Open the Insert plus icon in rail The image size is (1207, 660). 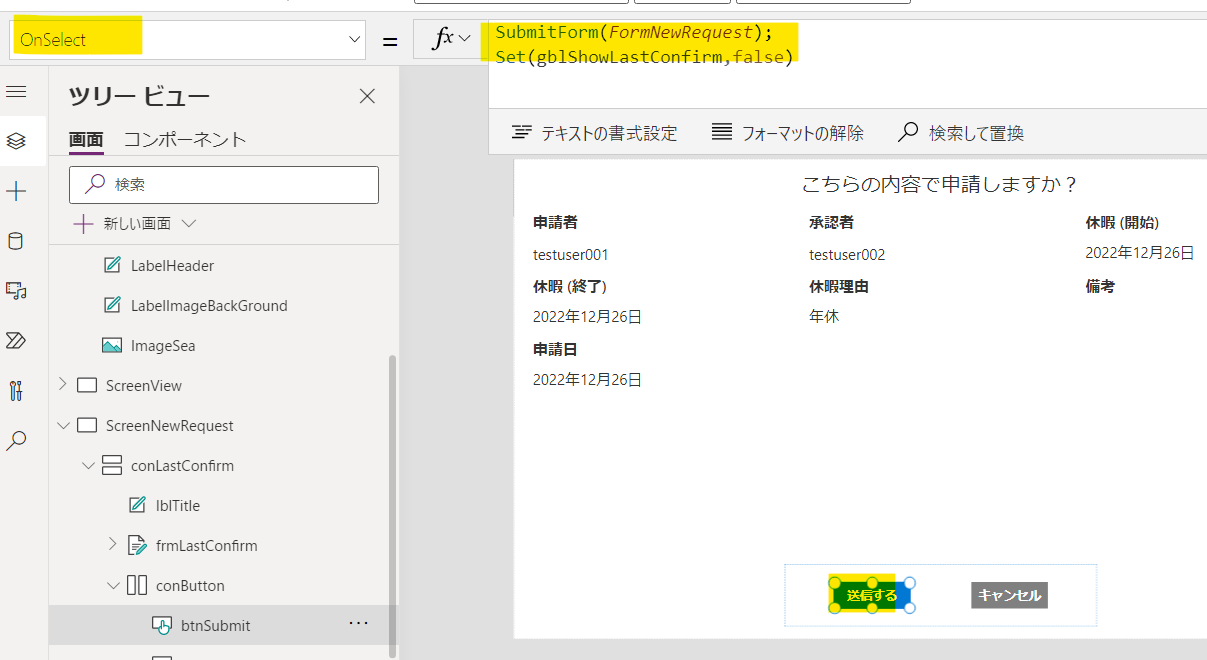pos(16,192)
